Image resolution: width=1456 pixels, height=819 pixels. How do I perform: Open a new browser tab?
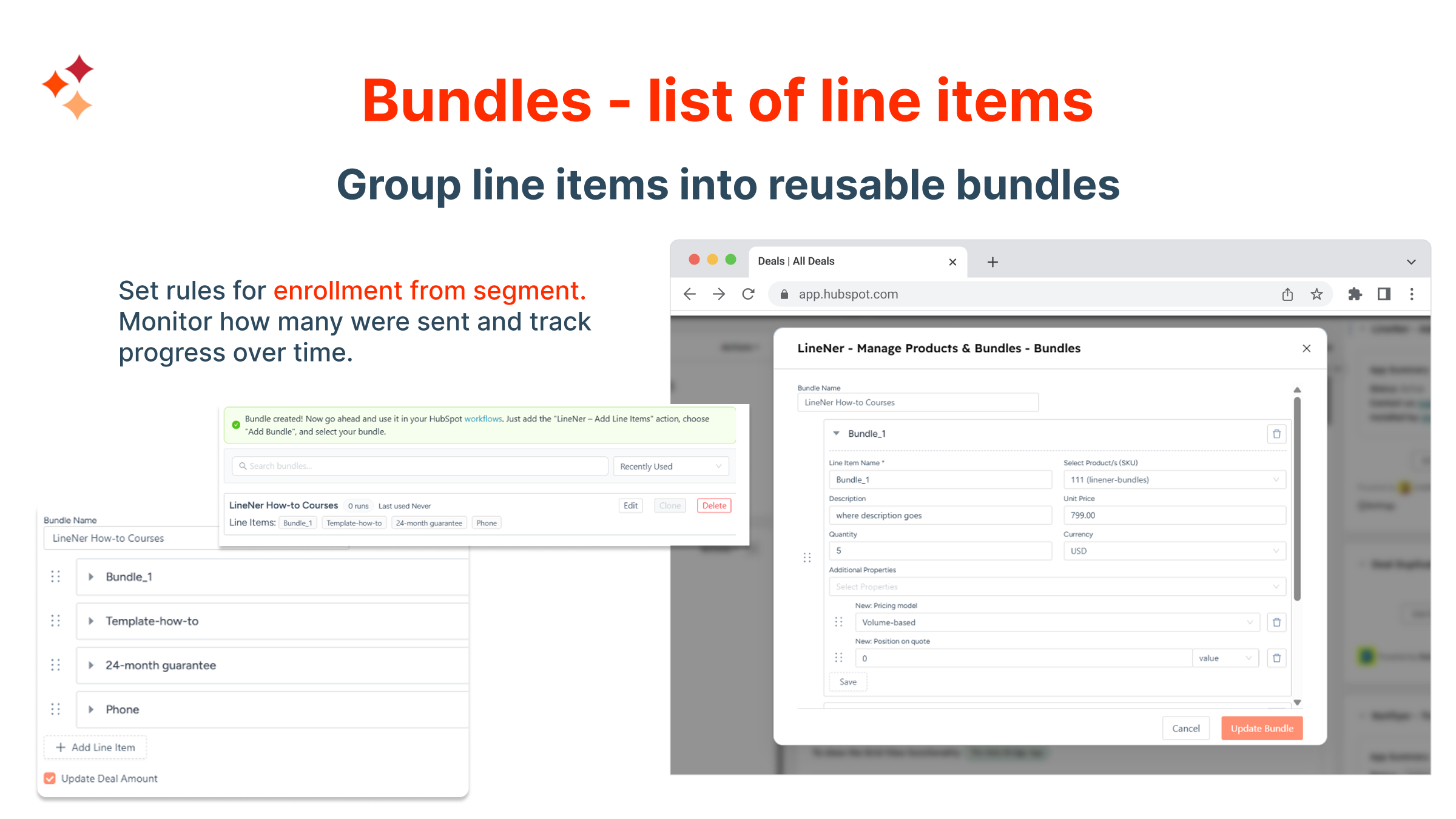[x=993, y=262]
